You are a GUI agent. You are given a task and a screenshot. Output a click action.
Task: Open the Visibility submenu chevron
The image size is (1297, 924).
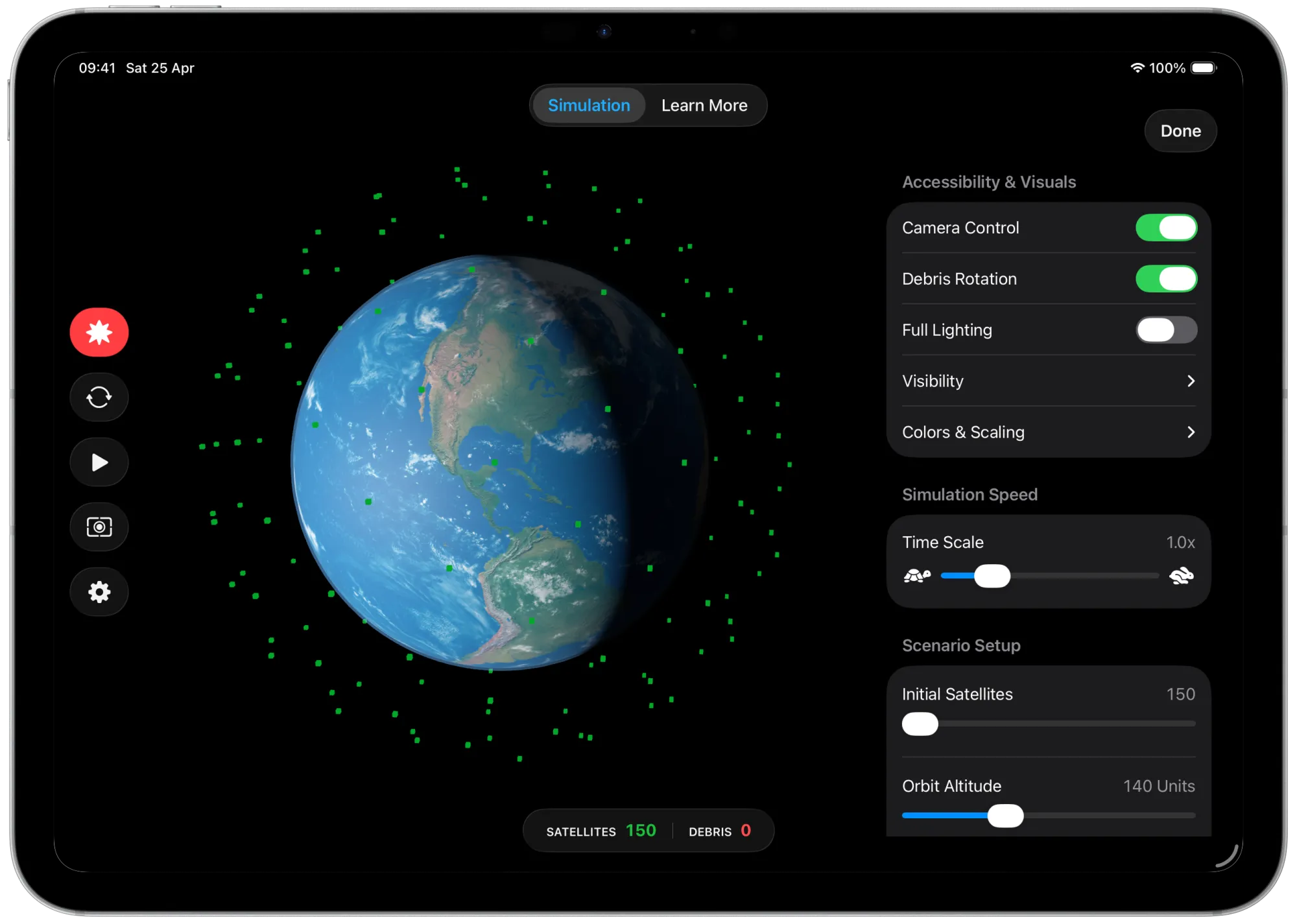click(x=1191, y=381)
